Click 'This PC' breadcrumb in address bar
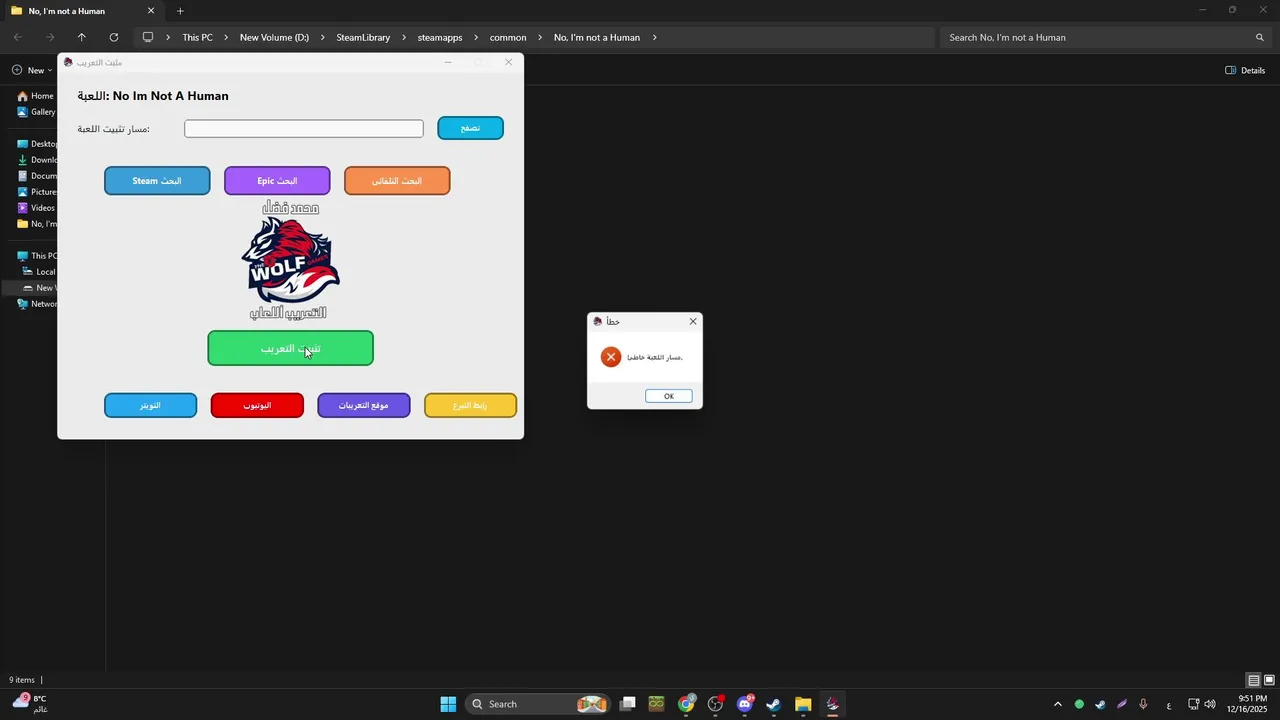The width and height of the screenshot is (1280, 720). point(197,37)
